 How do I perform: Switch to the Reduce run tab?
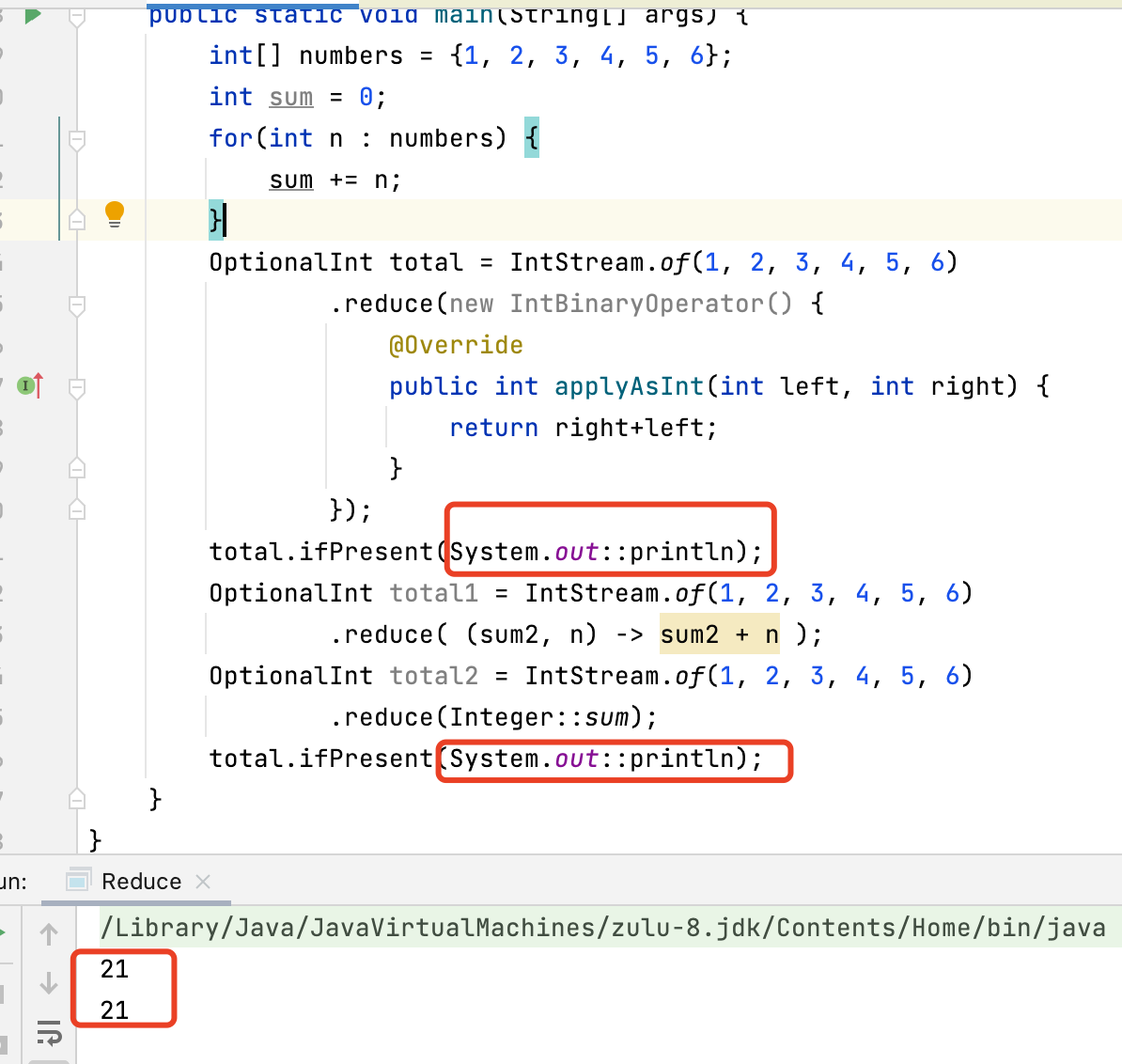coord(141,882)
